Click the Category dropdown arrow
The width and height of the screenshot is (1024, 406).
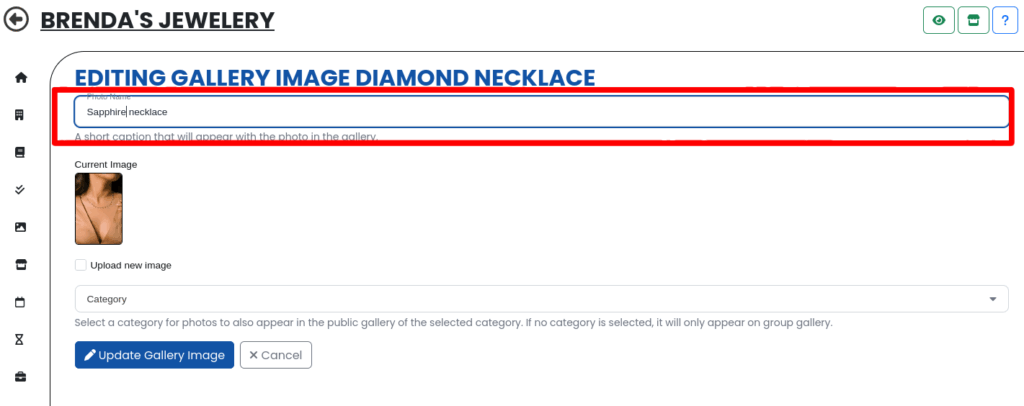tap(992, 299)
